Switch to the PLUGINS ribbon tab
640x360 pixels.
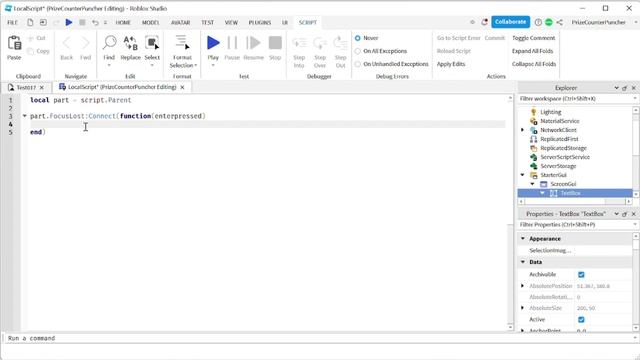click(260, 22)
